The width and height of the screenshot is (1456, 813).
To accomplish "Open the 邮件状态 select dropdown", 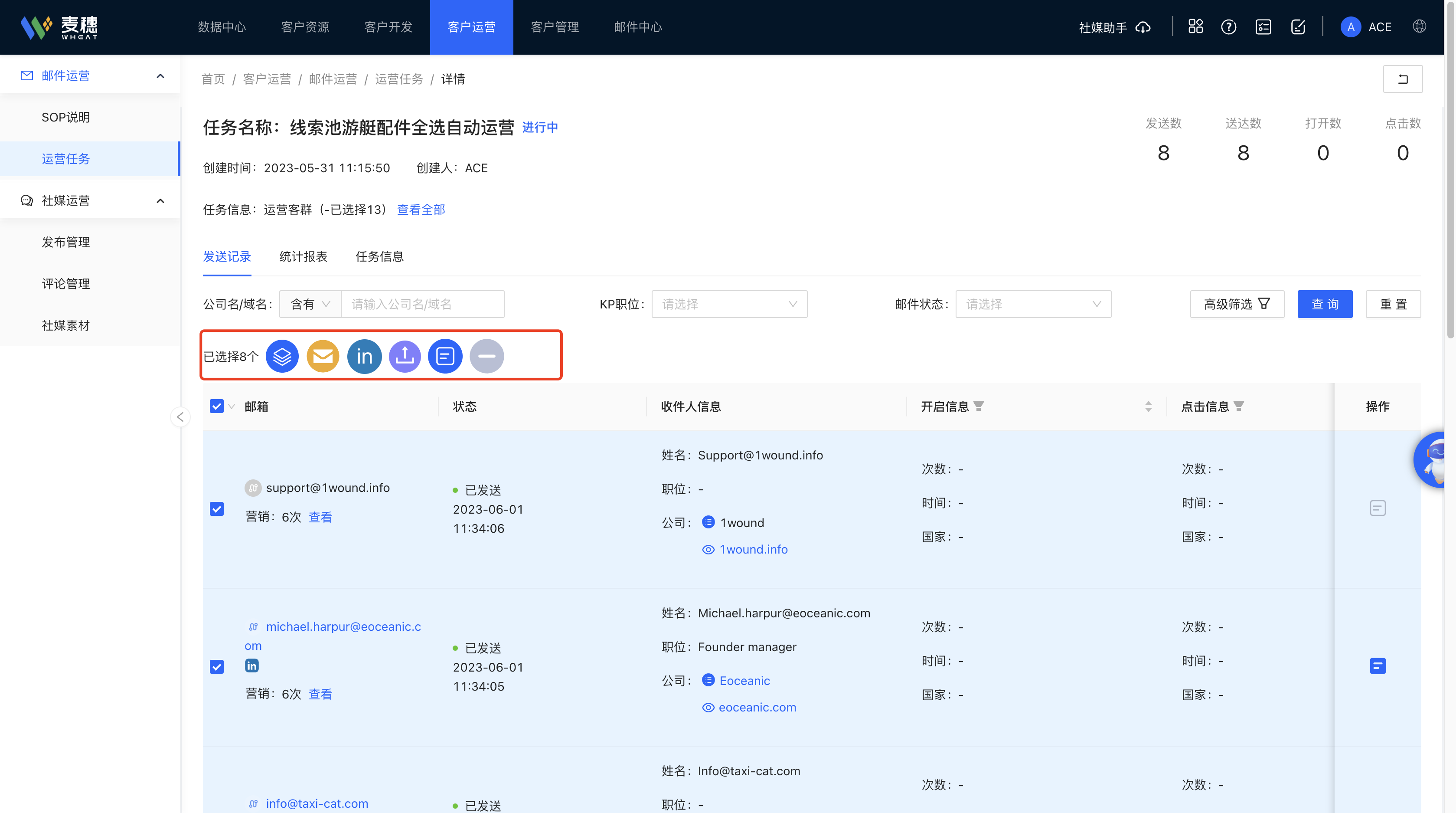I will (1033, 304).
